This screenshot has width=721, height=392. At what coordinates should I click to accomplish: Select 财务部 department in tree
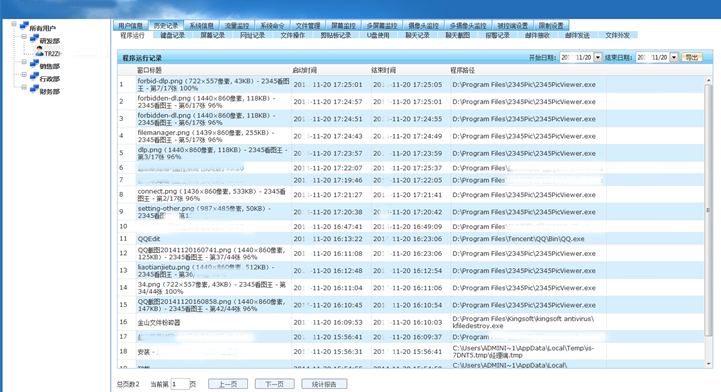50,91
